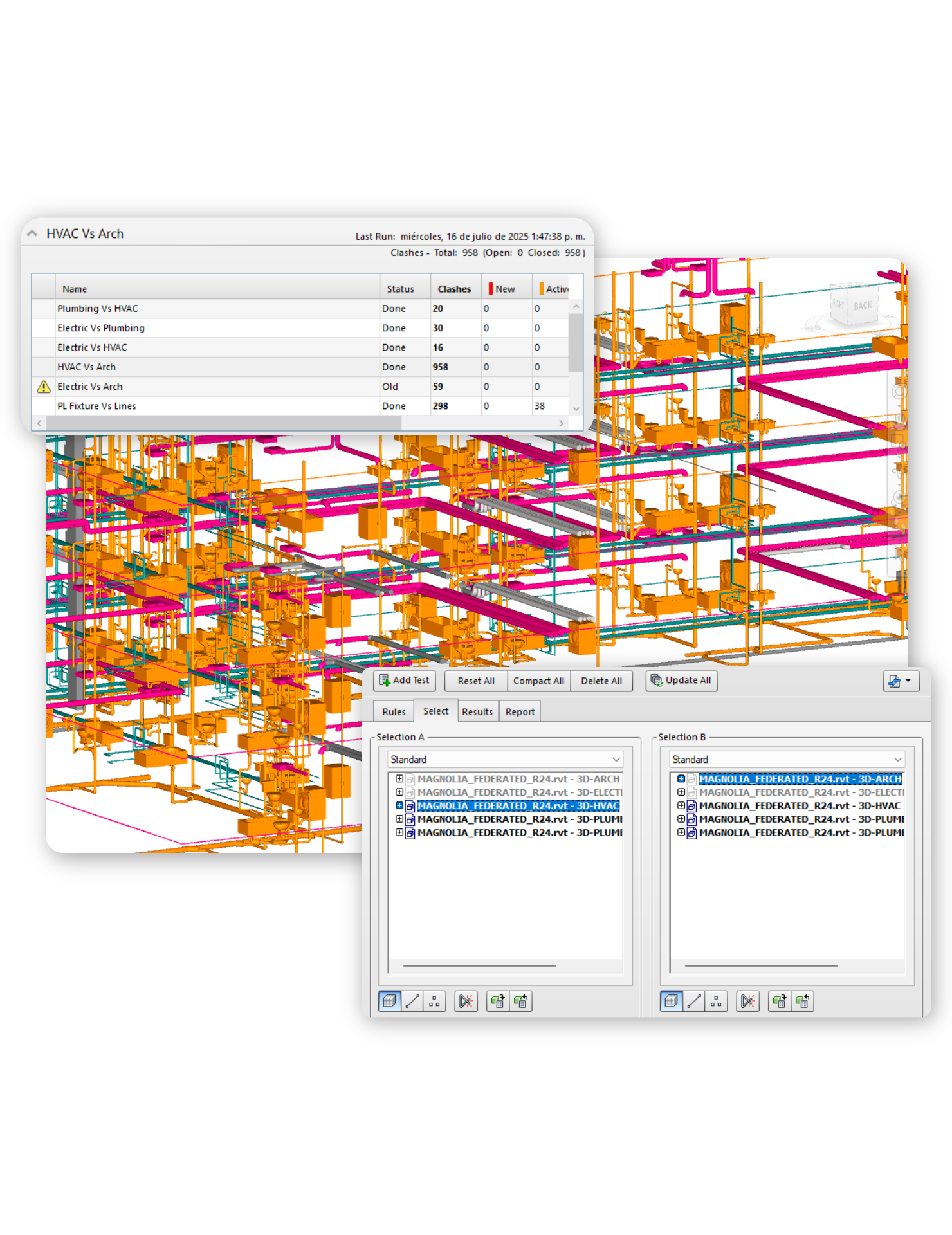
Task: Click Self-Intersect icon under Selection A
Action: click(x=466, y=1001)
